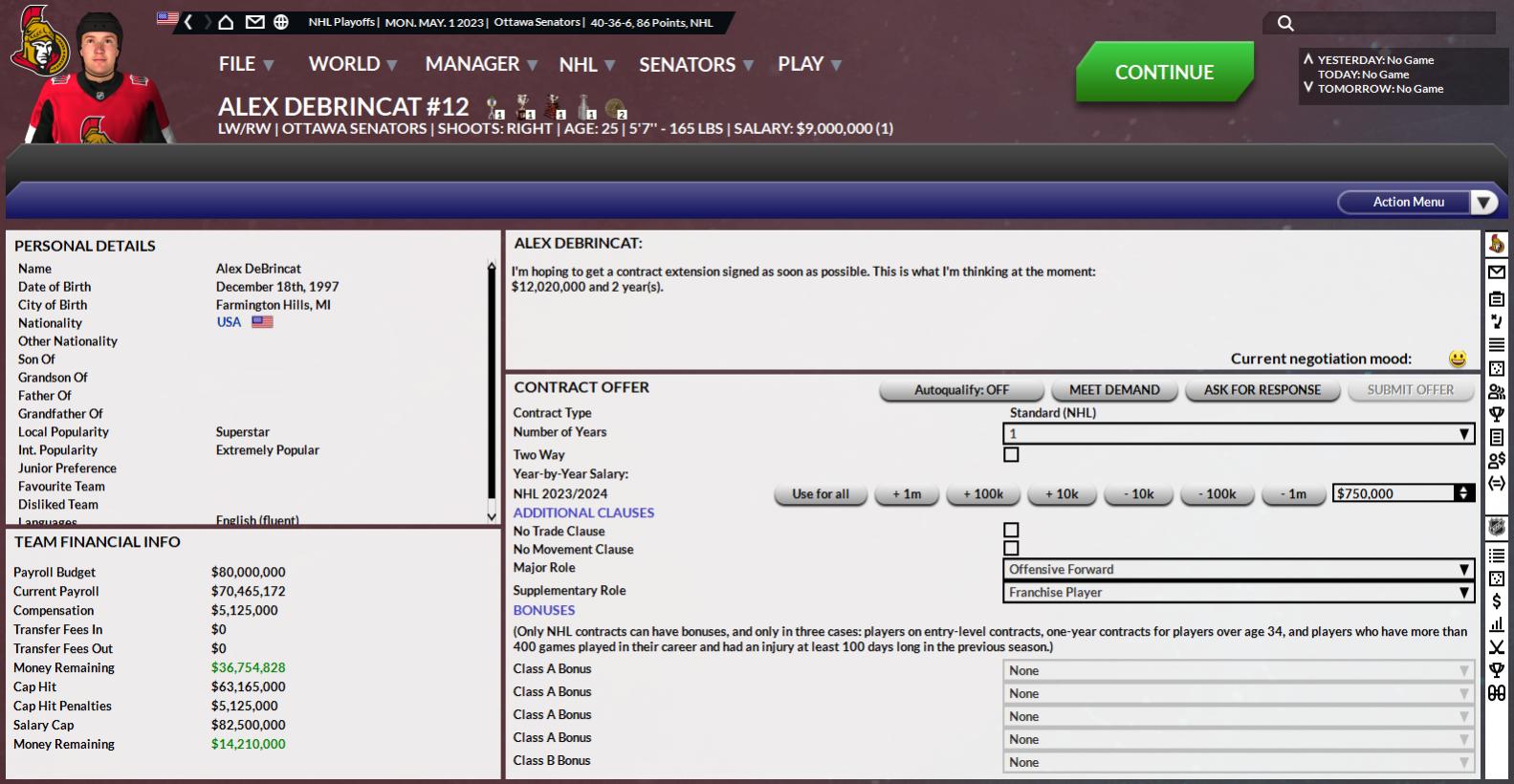Open the binoculars scouting icon
Screen dimensions: 1514x784
(1497, 693)
